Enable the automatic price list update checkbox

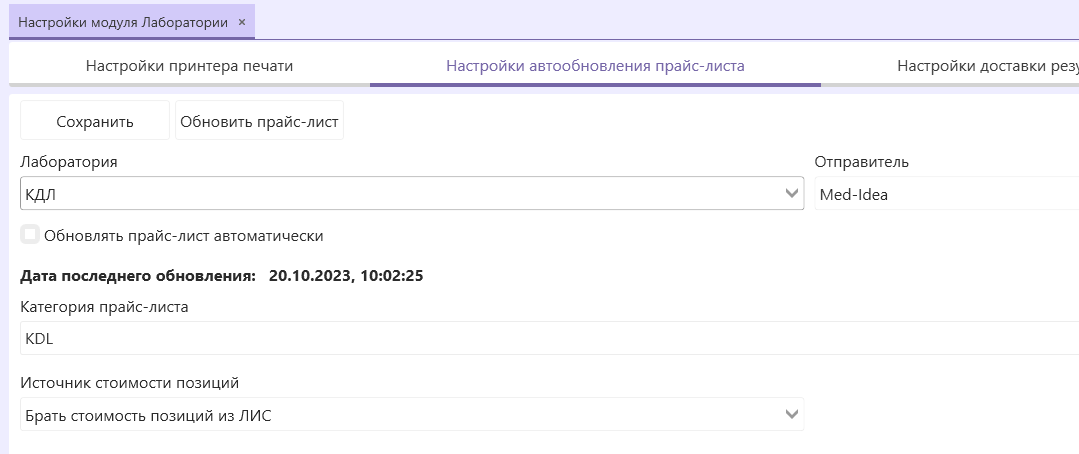[x=31, y=235]
